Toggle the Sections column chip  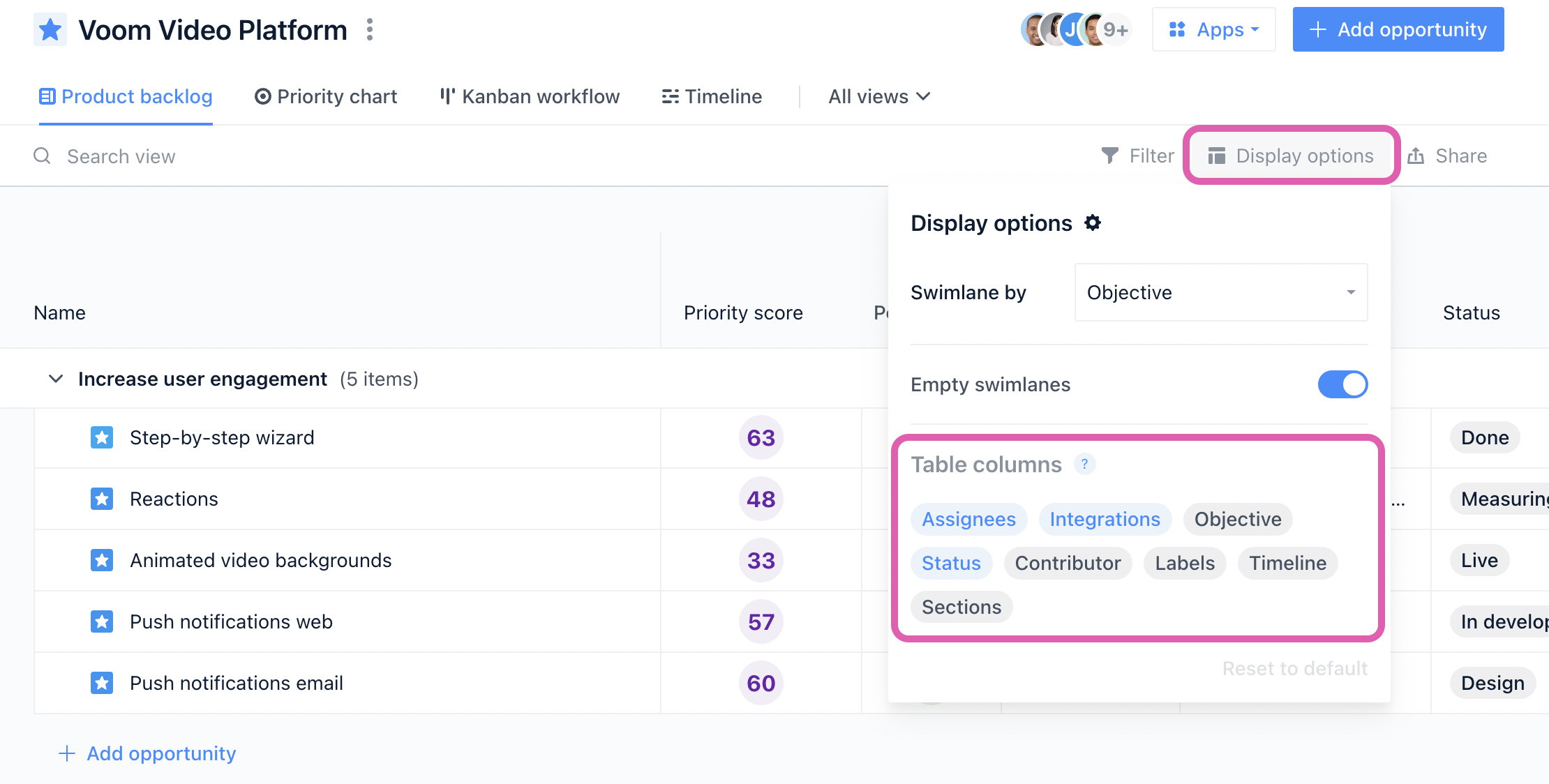click(x=961, y=607)
